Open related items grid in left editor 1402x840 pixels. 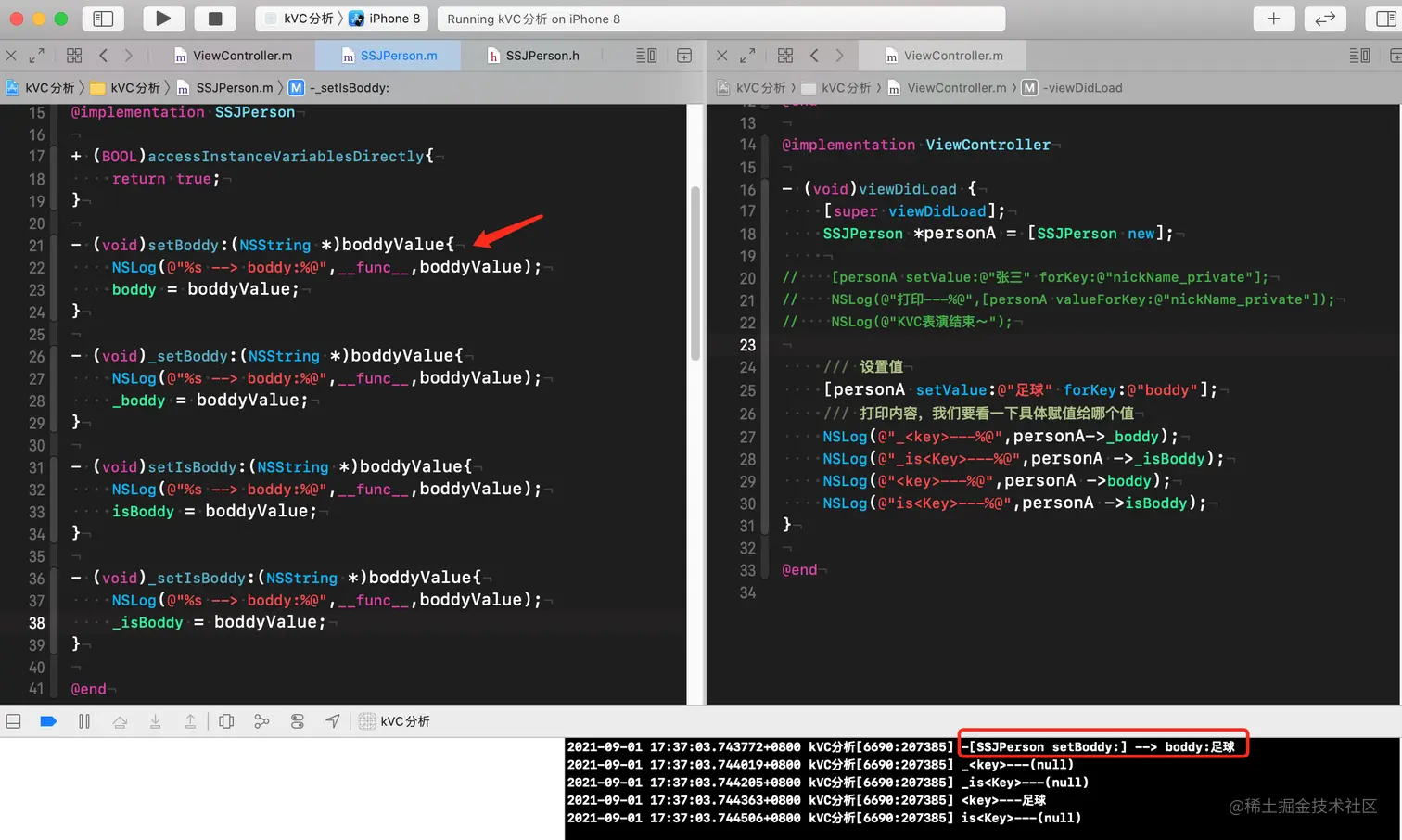[x=74, y=56]
